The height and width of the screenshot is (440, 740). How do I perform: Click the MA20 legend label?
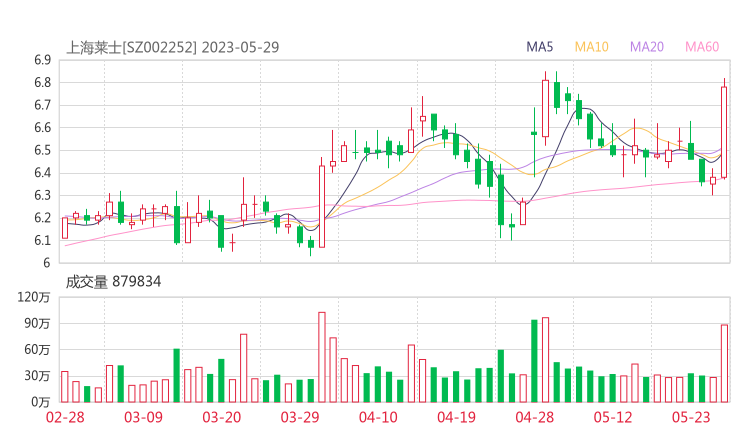[647, 47]
